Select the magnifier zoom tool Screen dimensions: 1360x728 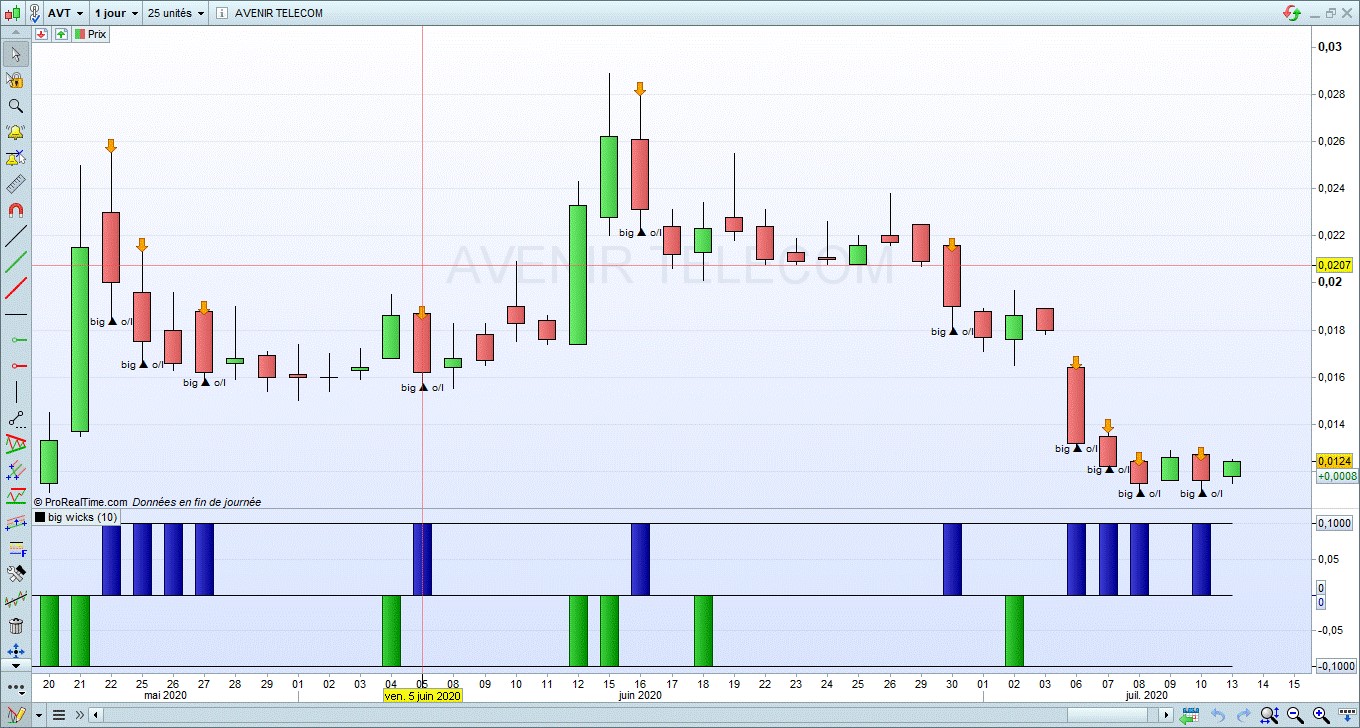pos(16,106)
